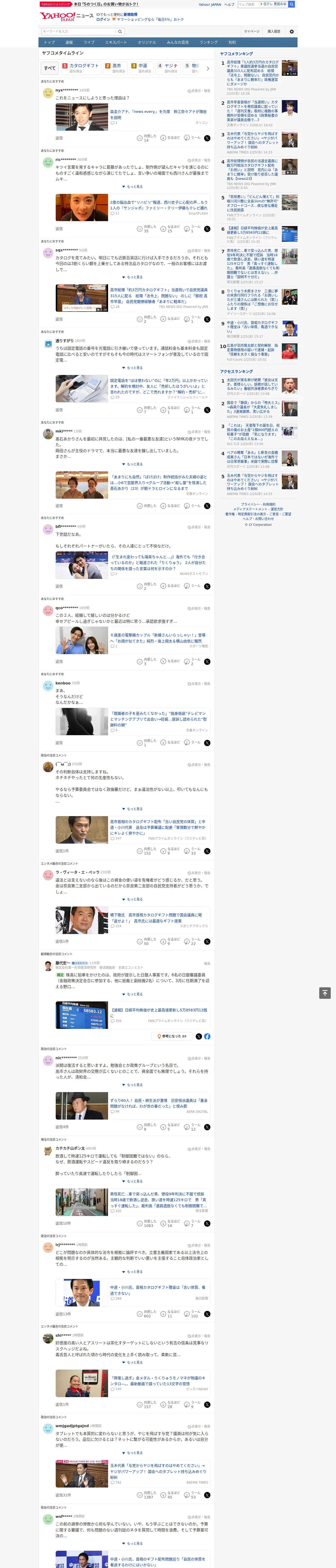Share bfl's comment on X
The height and width of the screenshot is (1568, 336).
point(207,586)
